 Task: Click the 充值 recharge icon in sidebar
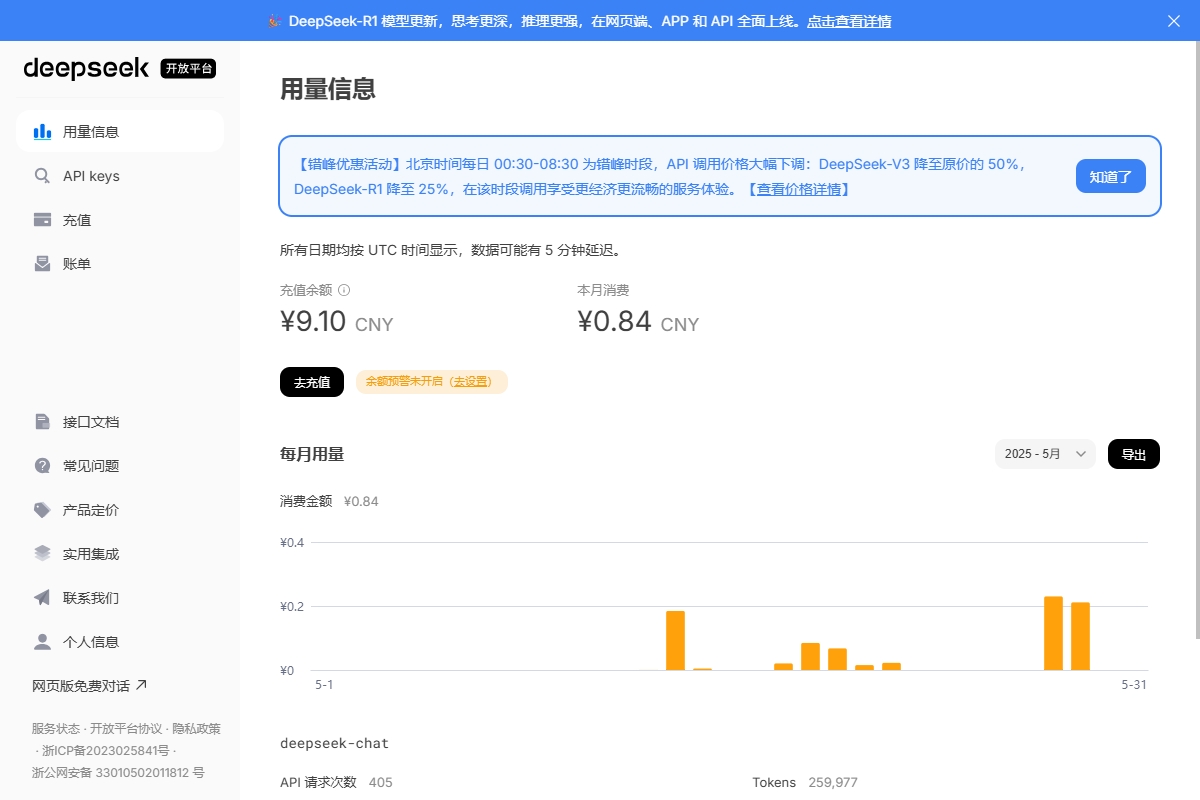click(x=42, y=219)
